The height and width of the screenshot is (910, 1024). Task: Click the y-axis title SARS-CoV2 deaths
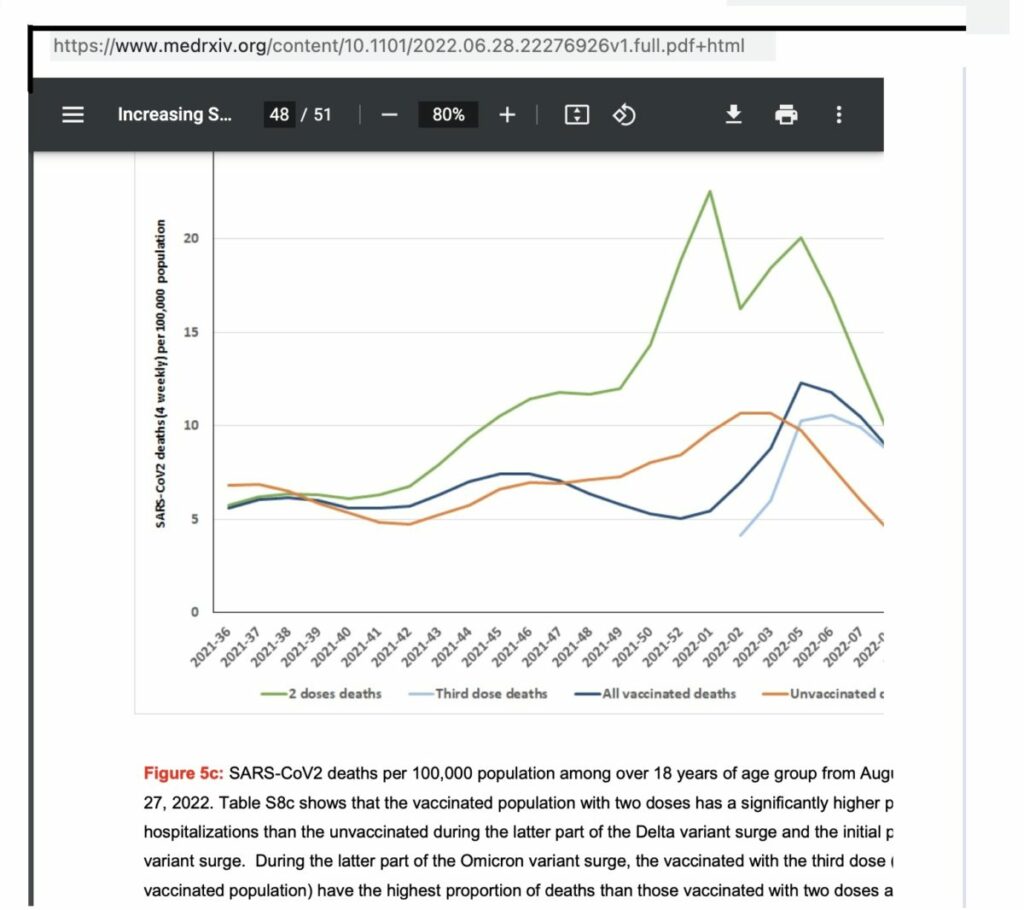point(161,373)
